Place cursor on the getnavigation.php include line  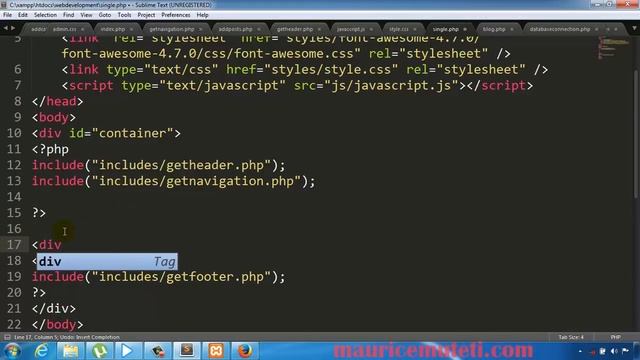click(x=174, y=181)
